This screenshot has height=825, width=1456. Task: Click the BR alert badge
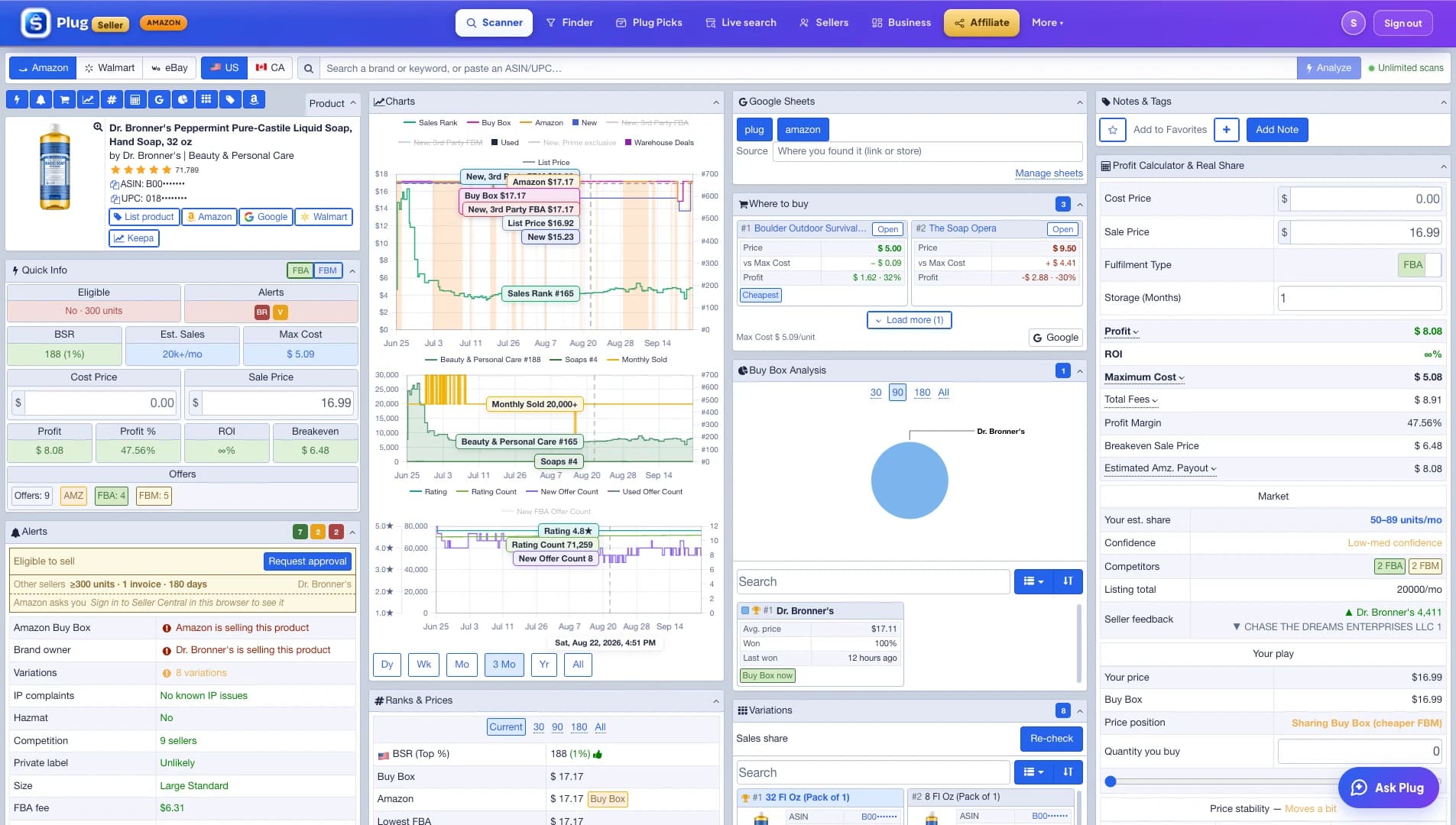tap(262, 312)
